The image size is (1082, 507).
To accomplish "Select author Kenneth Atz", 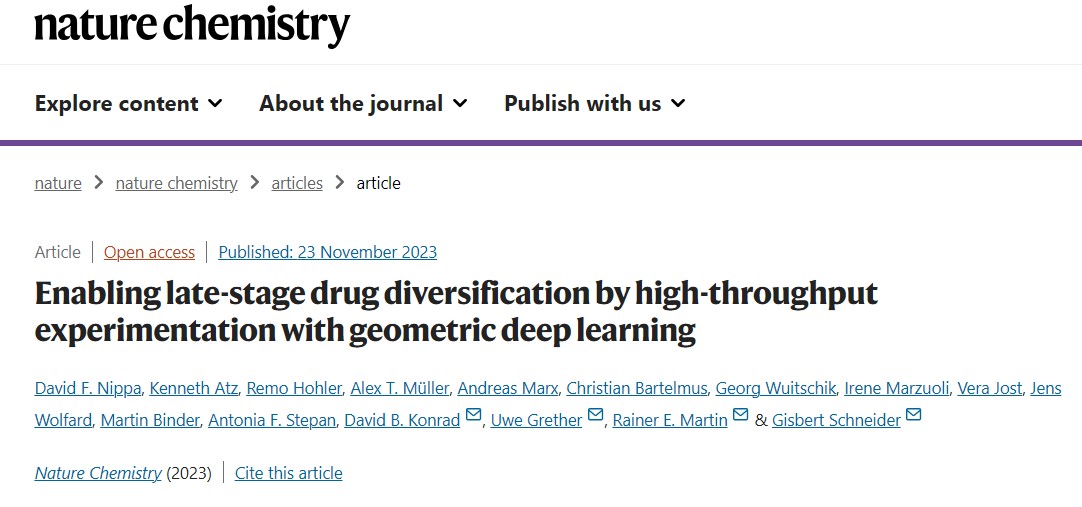I will point(194,388).
